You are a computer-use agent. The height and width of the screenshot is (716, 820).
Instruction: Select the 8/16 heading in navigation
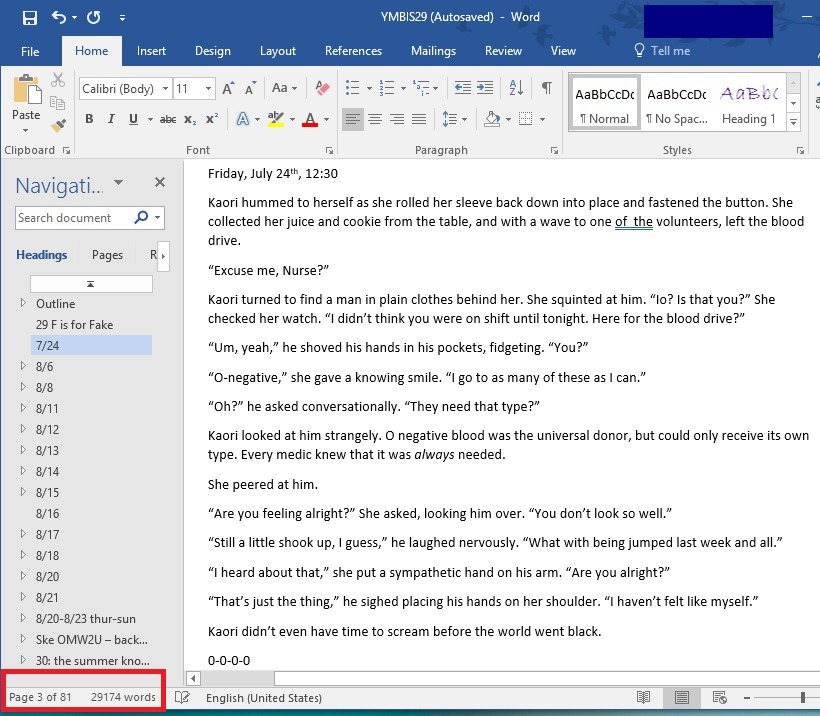coord(48,514)
